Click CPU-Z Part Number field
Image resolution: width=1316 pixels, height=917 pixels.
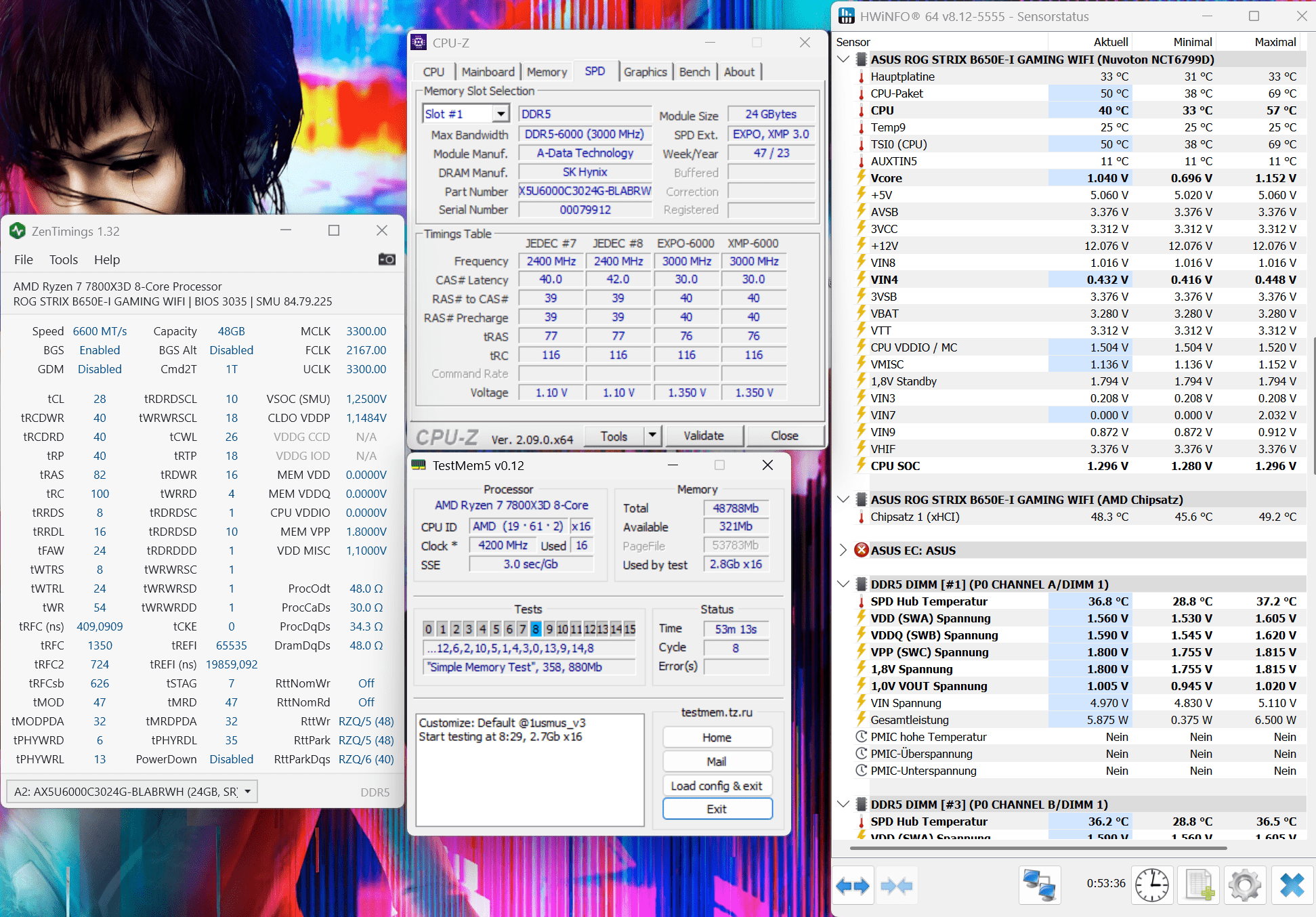[x=585, y=191]
